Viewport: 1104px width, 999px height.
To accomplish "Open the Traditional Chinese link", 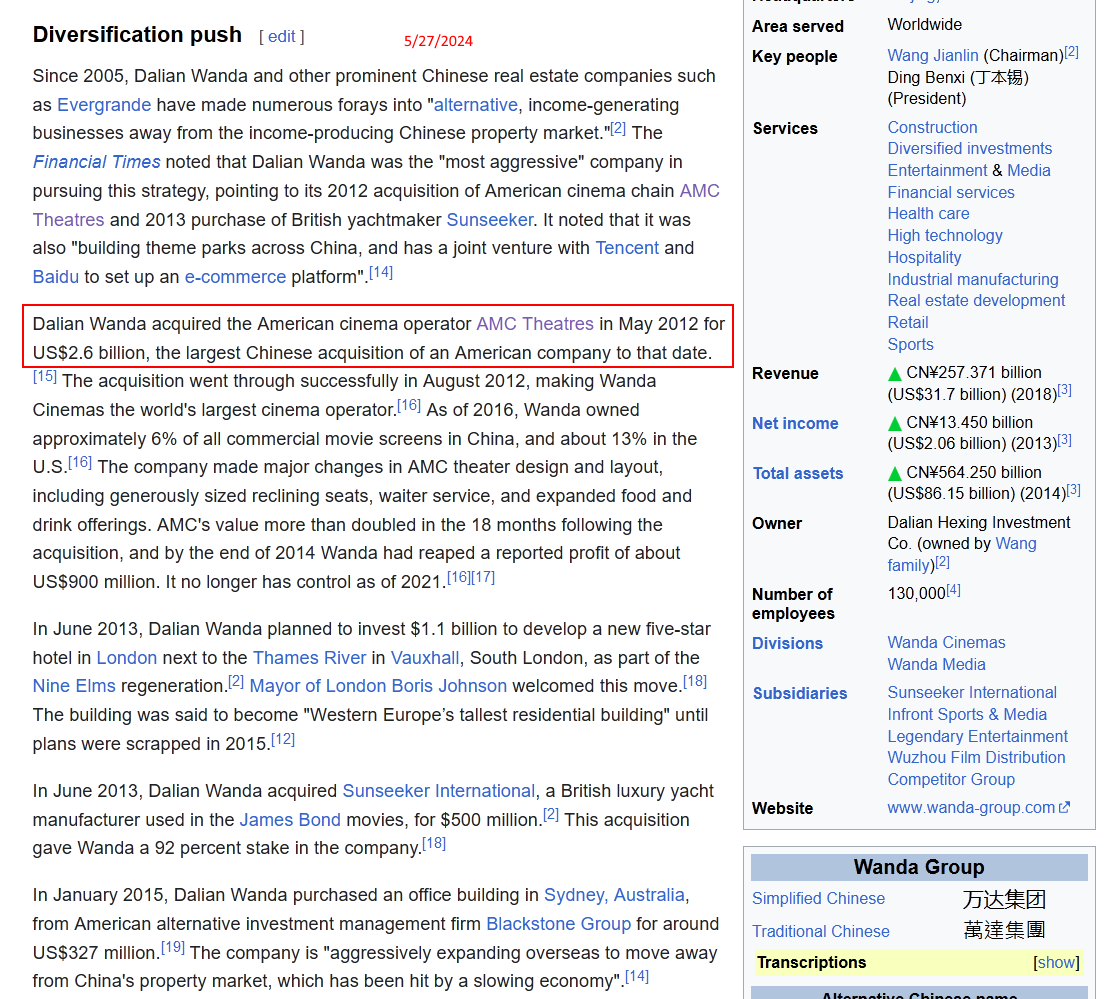I will [821, 931].
